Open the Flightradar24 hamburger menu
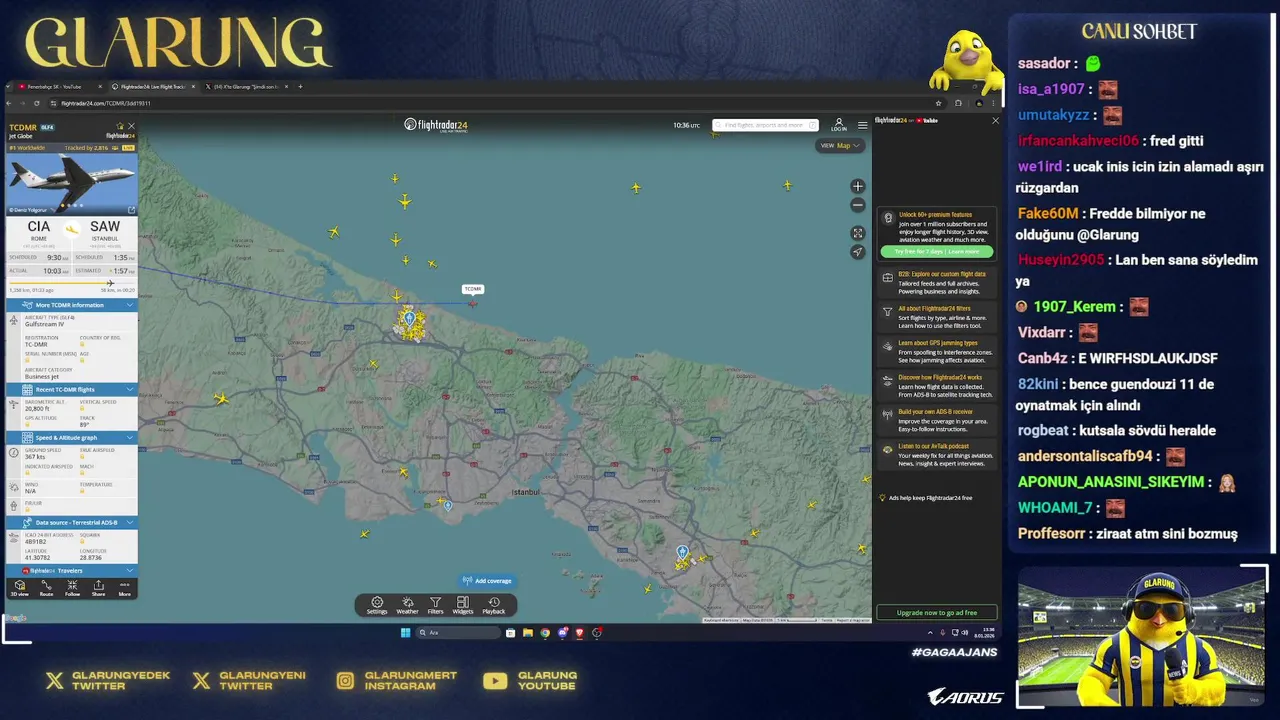This screenshot has height=720, width=1280. tap(863, 125)
